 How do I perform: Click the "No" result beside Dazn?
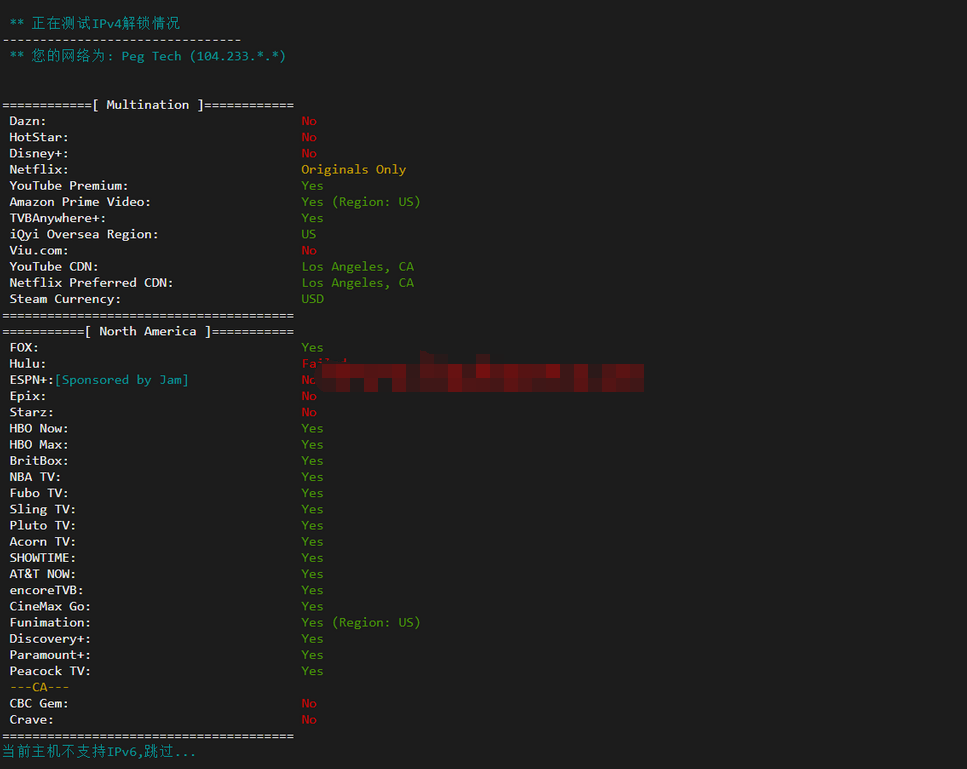click(309, 121)
